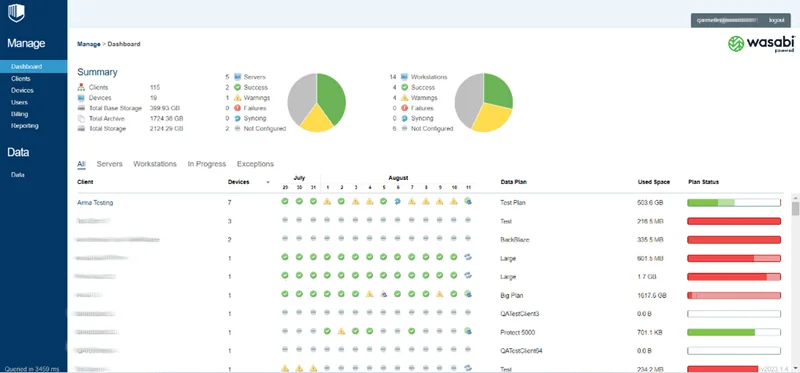This screenshot has height=373, width=800.
Task: Open Billing in the sidebar
Action: pyautogui.click(x=20, y=114)
